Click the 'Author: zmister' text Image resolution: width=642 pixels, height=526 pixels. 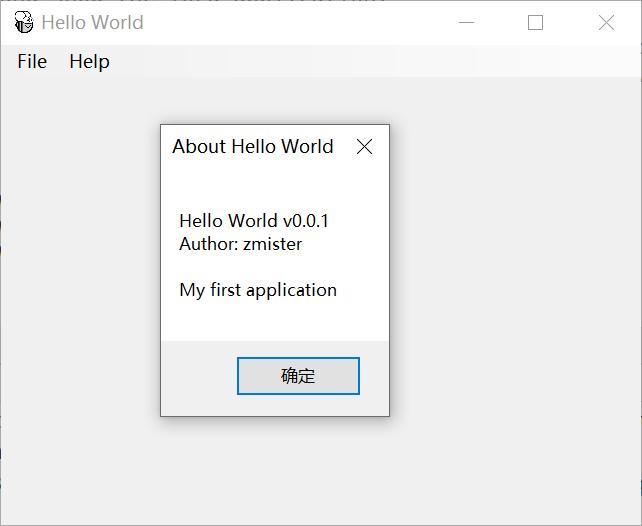coord(240,244)
